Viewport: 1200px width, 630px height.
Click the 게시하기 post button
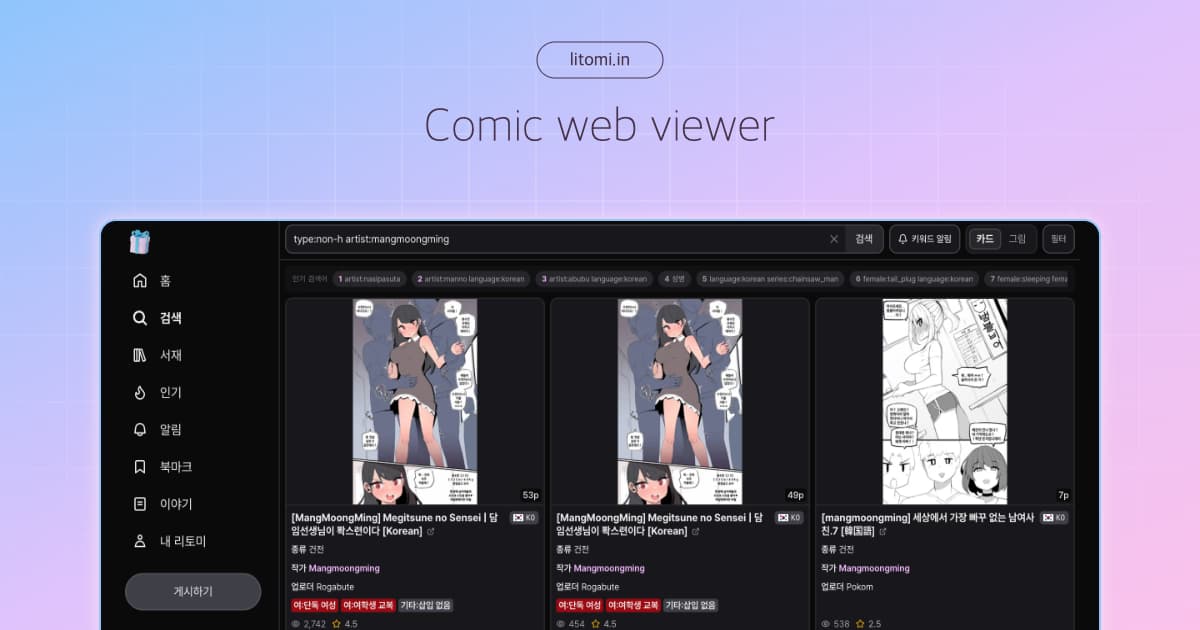(193, 592)
